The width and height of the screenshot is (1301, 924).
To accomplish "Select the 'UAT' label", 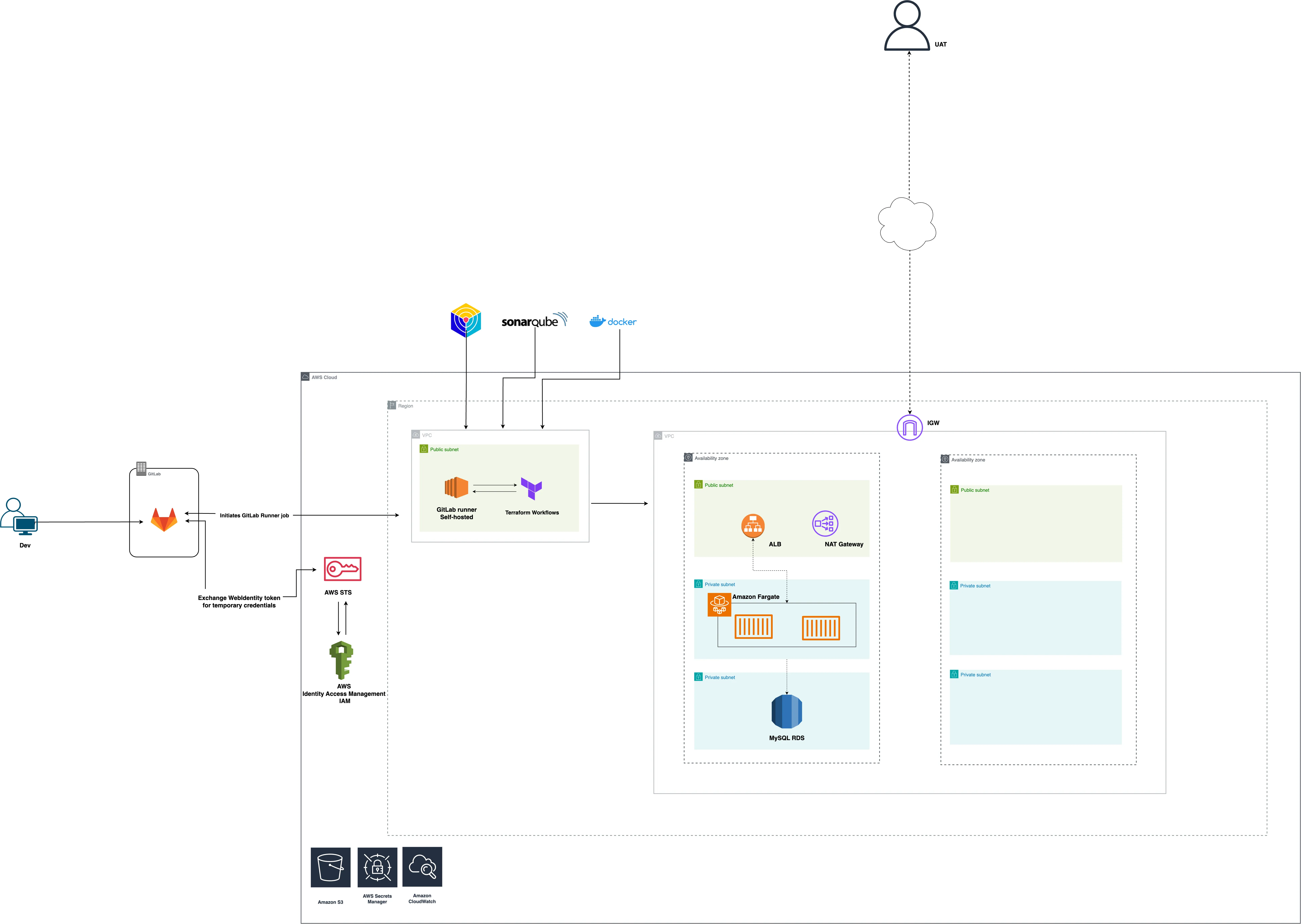I will coord(941,44).
